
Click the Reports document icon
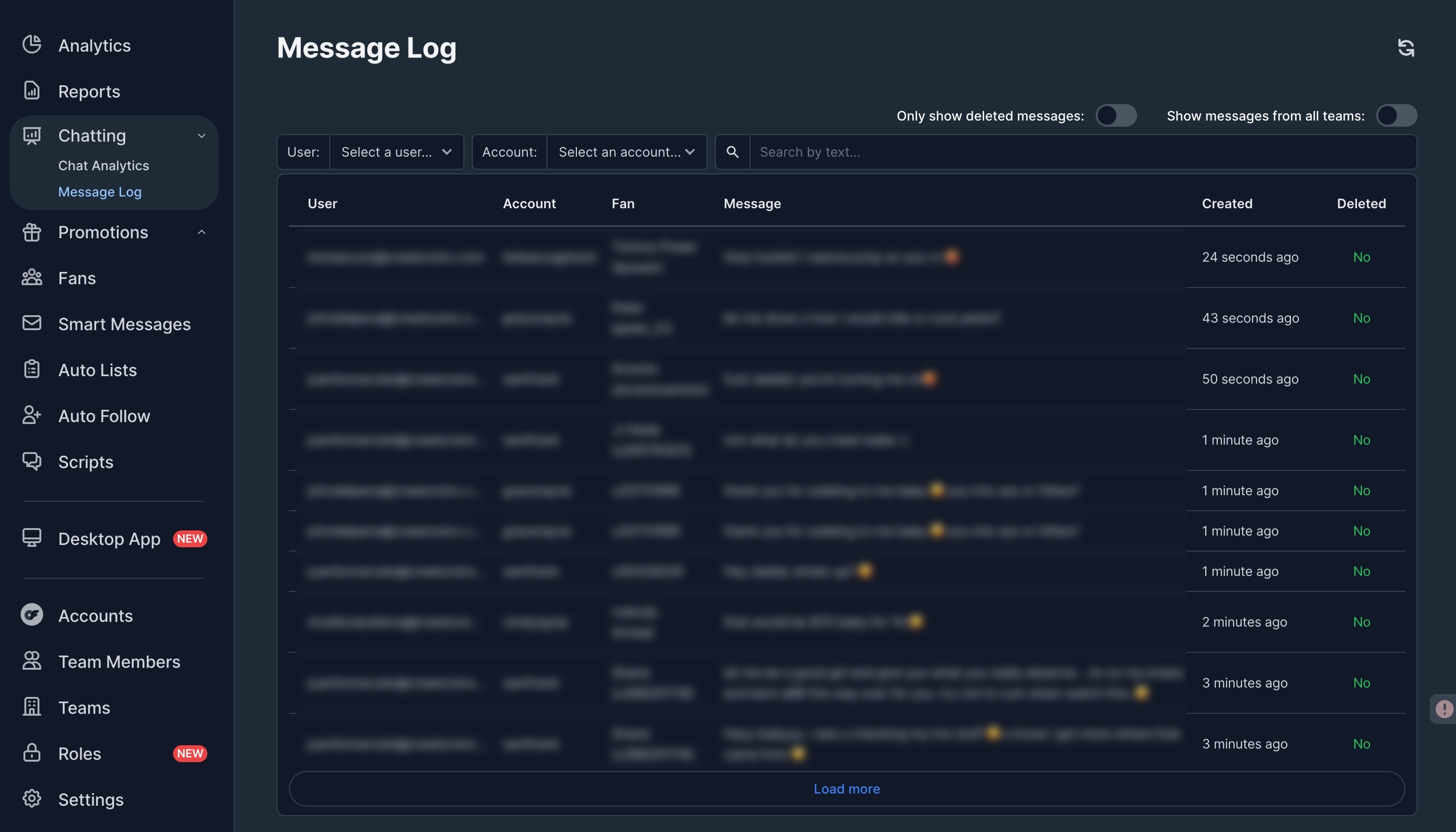pos(32,91)
